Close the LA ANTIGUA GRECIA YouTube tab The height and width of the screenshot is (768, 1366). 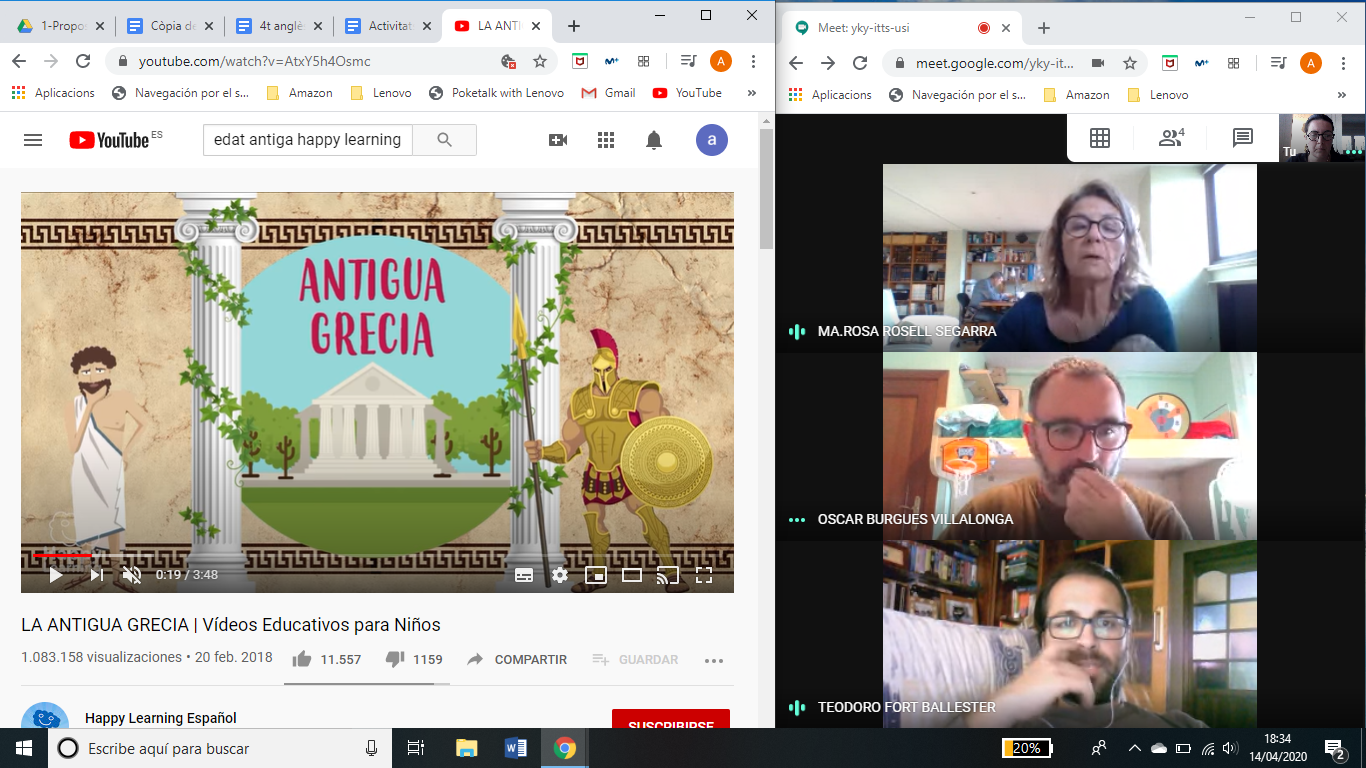(535, 26)
